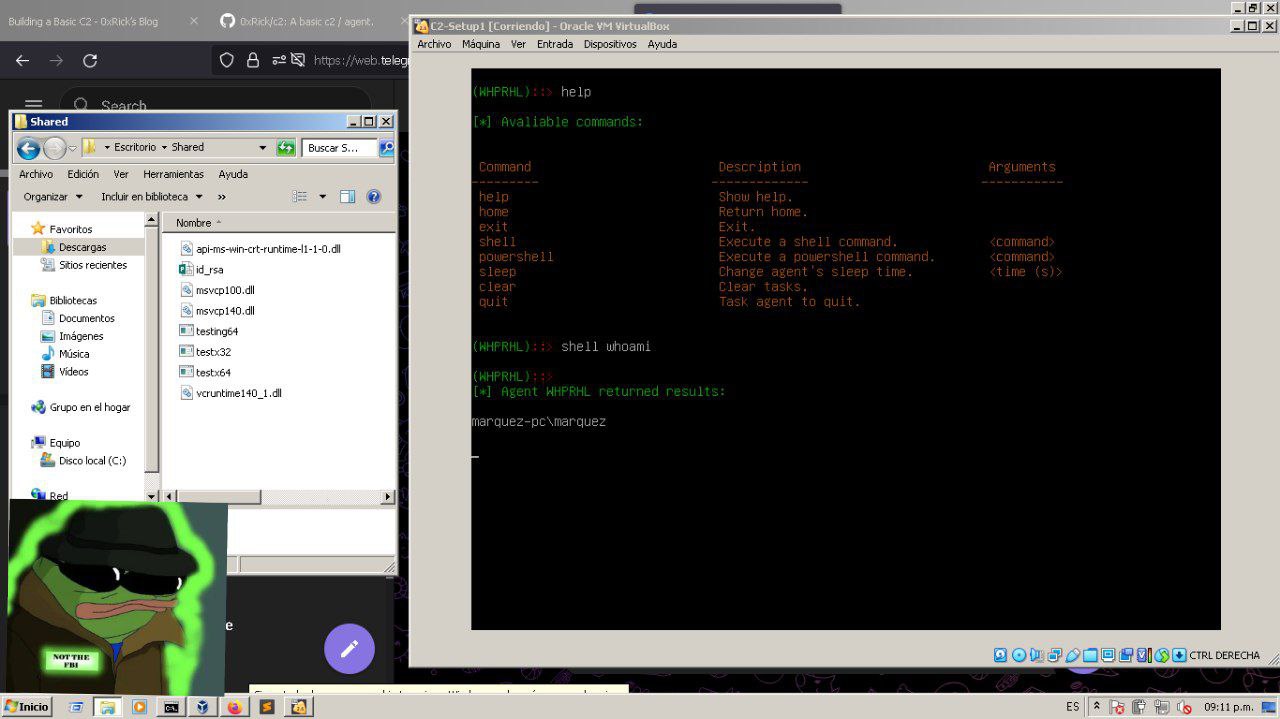Open Sublime Text from the taskbar
1280x719 pixels.
pyautogui.click(x=266, y=707)
